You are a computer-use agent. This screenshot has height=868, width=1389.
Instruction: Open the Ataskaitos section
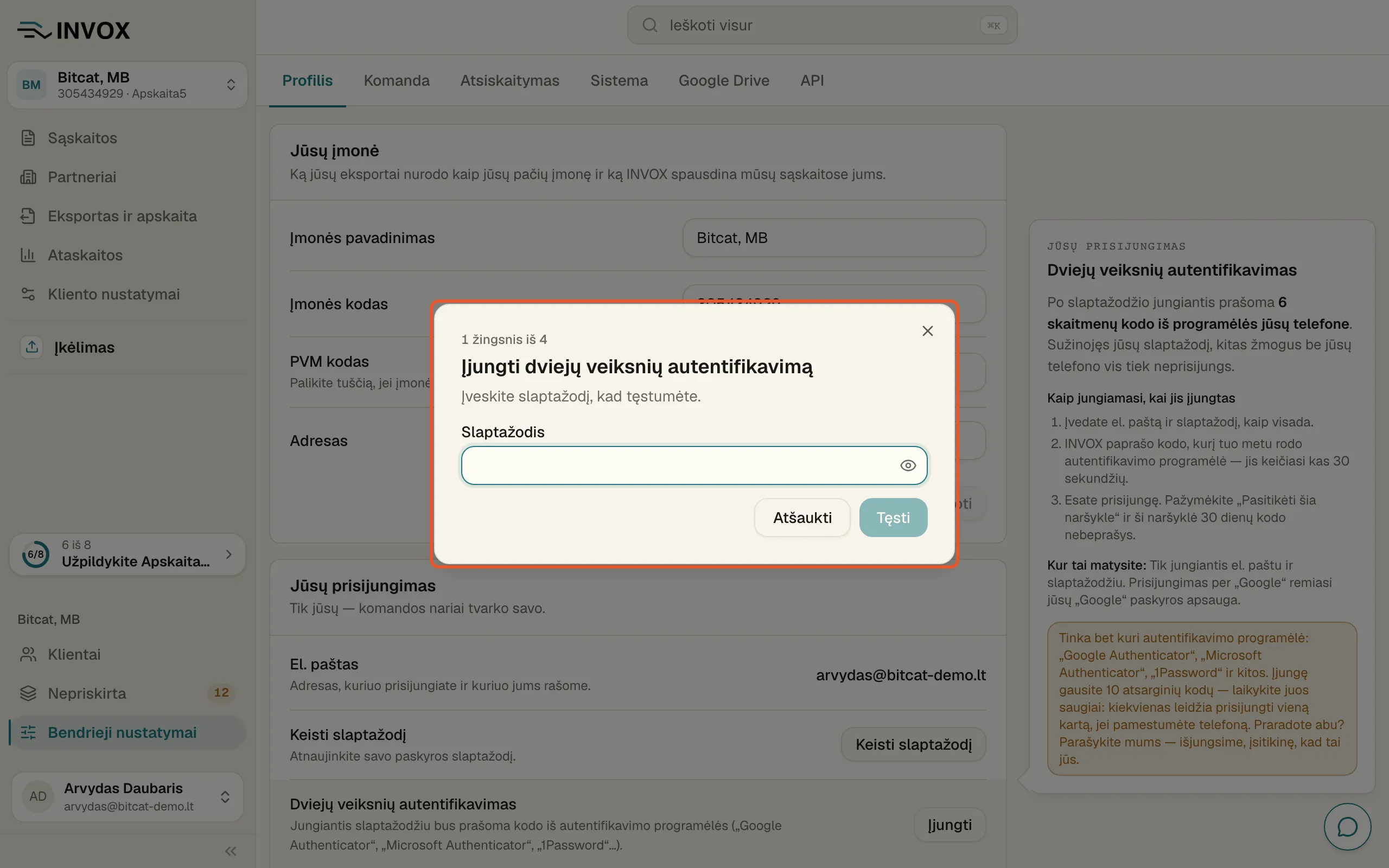(x=128, y=255)
